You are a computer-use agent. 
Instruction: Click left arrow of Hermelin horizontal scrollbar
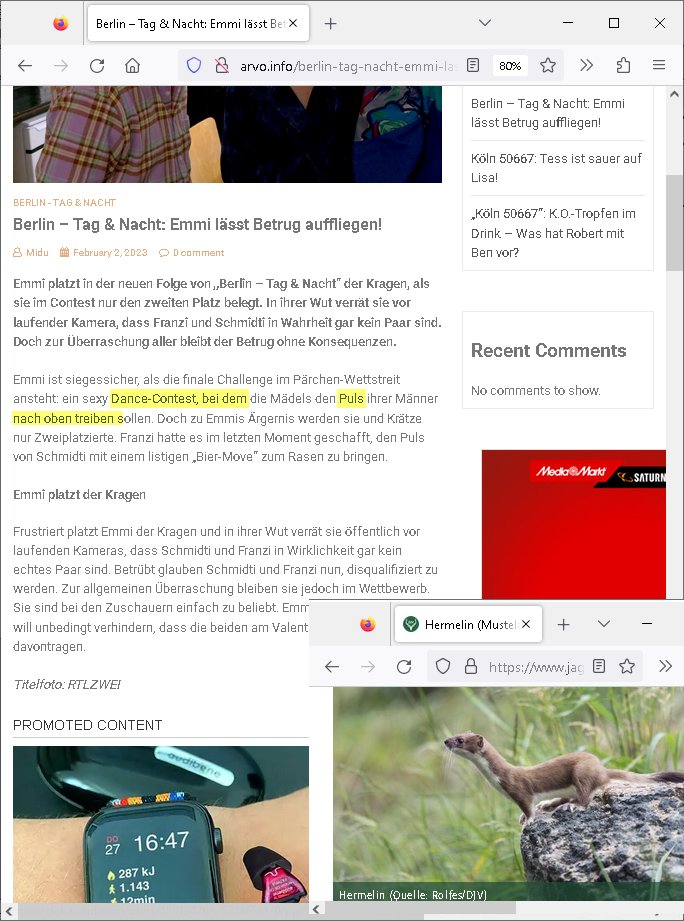316,909
